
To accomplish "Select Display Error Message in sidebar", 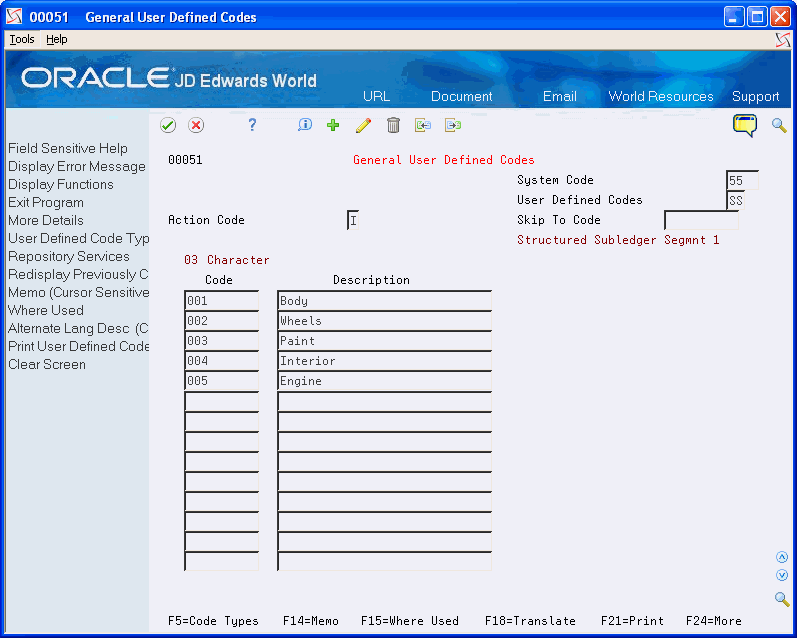I will pos(77,166).
